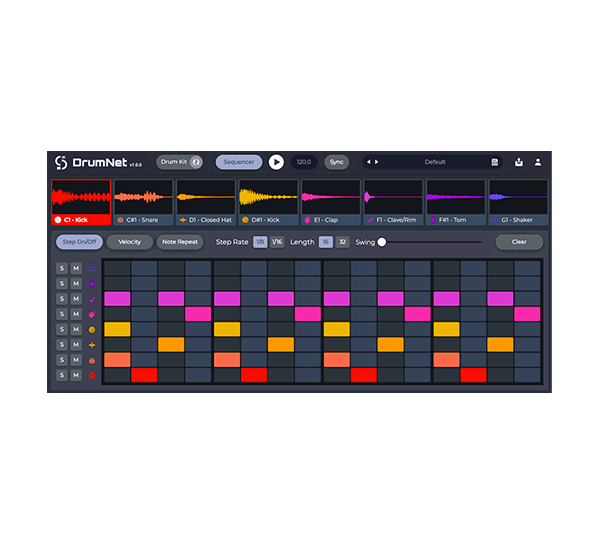Screen dimensions: 600x543
Task: Click the export icon in the top bar
Action: [518, 162]
